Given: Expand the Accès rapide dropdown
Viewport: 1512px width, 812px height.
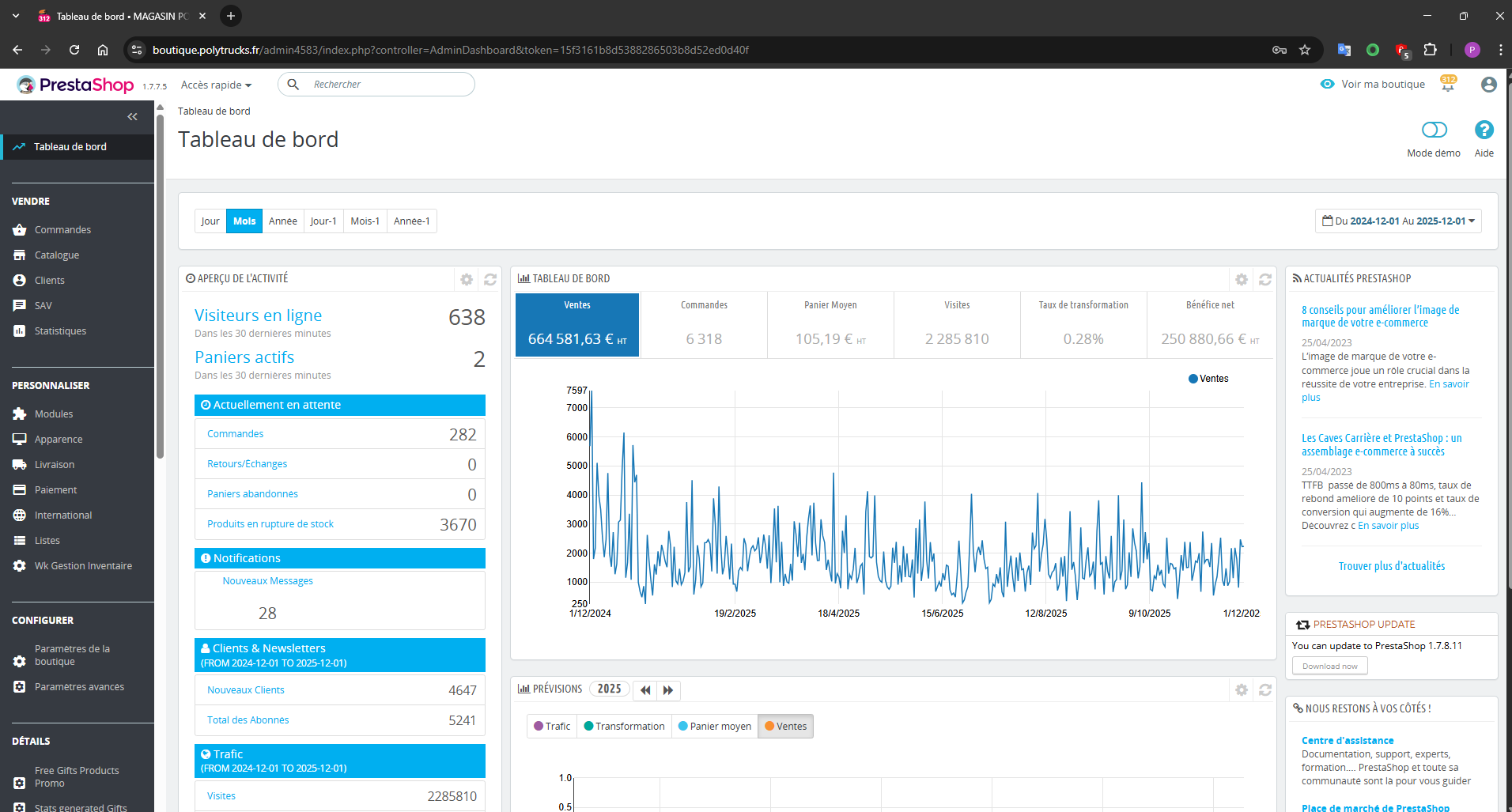Looking at the screenshot, I should 216,85.
